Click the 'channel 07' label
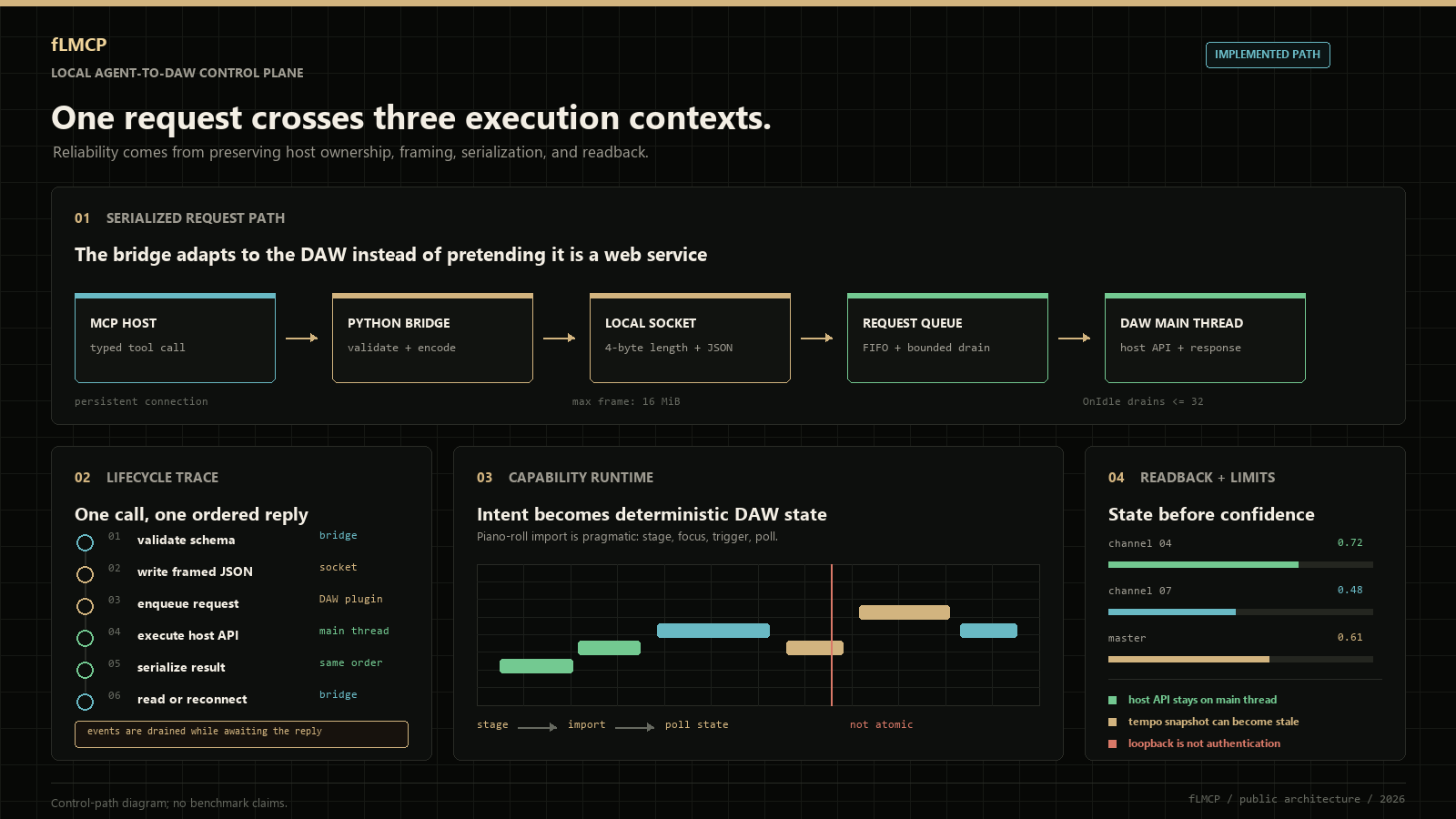 [1140, 591]
